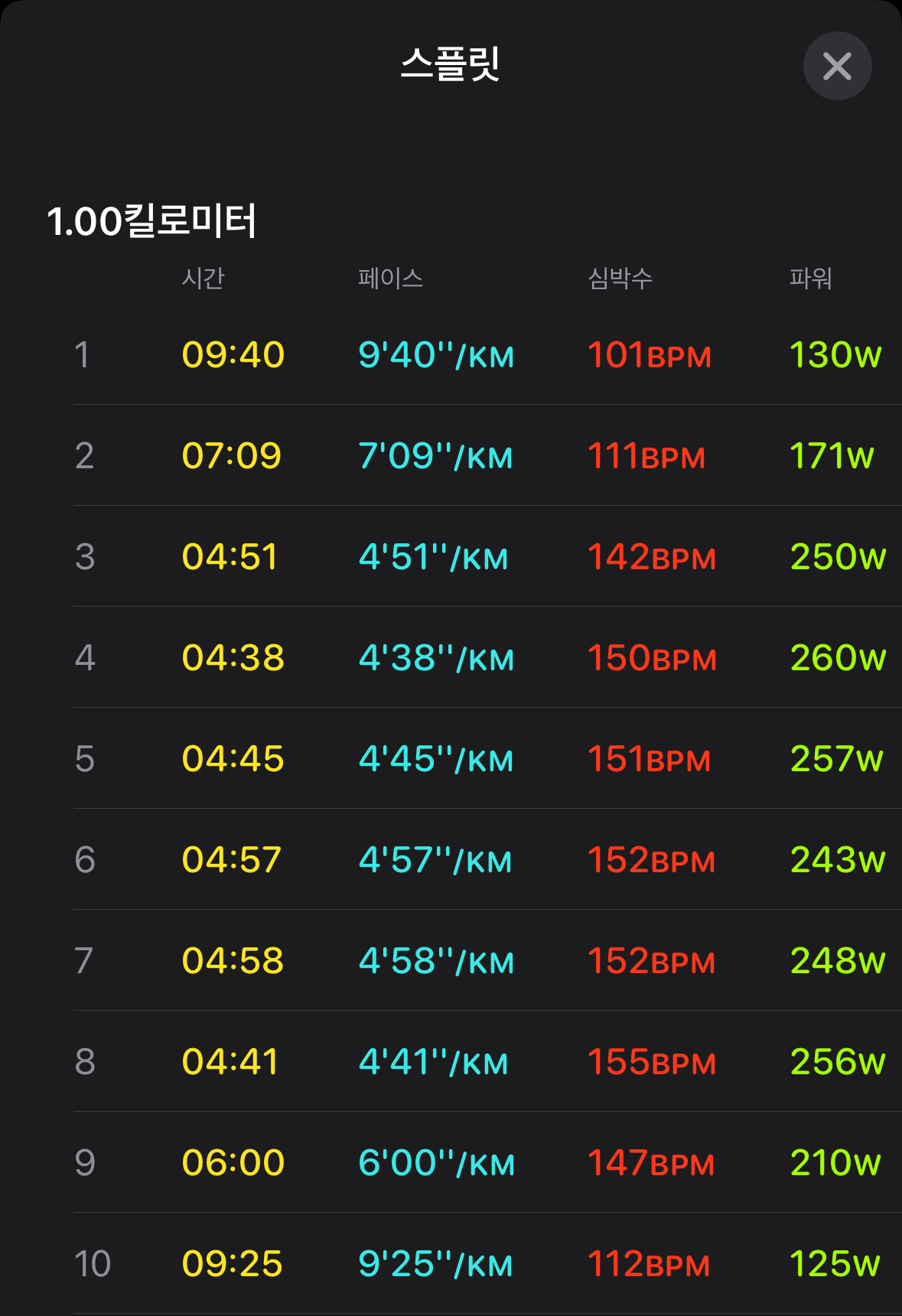The height and width of the screenshot is (1316, 902).
Task: Select heart rate 142BPM
Action: pyautogui.click(x=652, y=557)
